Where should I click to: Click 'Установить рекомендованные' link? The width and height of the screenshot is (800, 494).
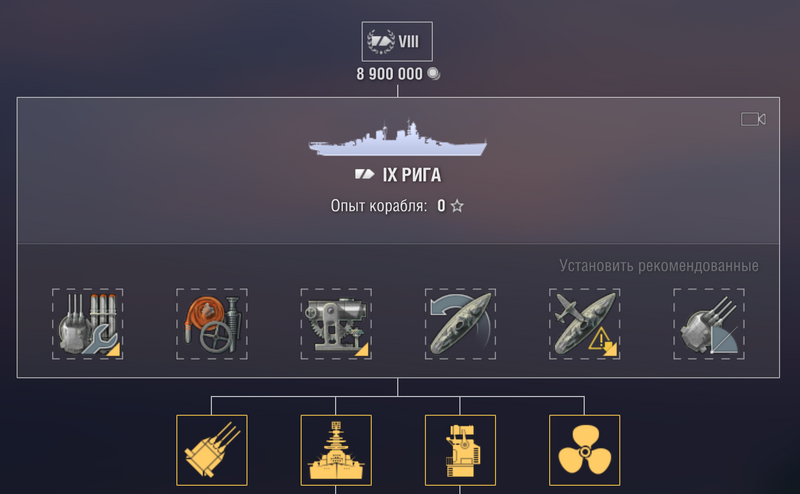pos(659,266)
